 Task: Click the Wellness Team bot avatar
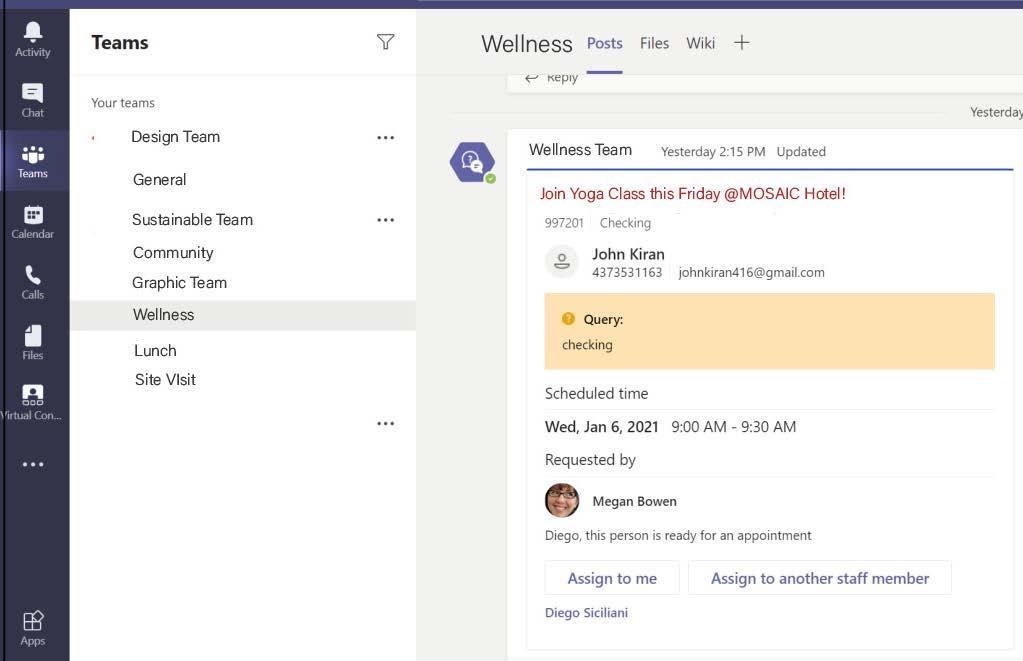pos(472,162)
